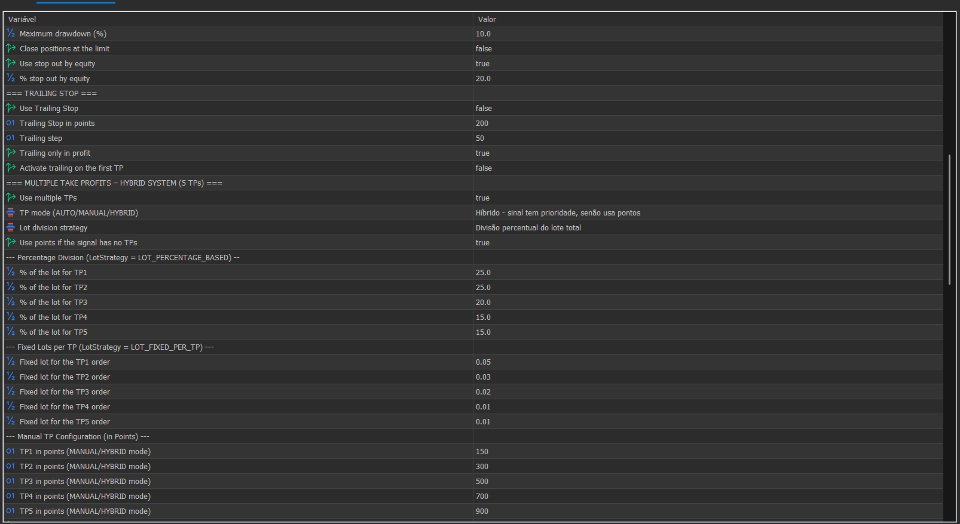Click the icon beside Fixed lot for the TP1 order
Screen dimensions: 960x524
point(10,362)
